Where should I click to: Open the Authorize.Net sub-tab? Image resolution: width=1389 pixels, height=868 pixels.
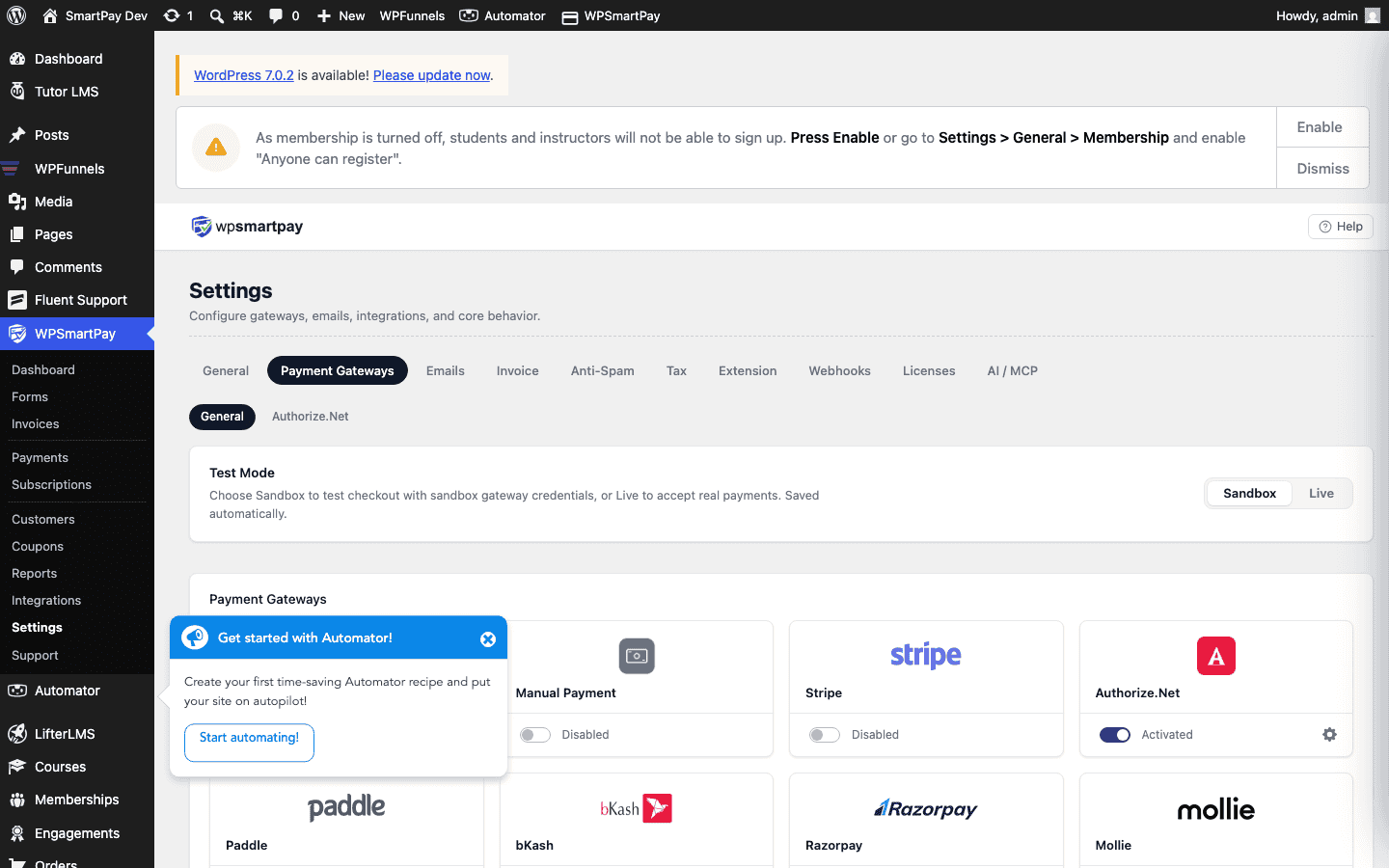pos(311,417)
